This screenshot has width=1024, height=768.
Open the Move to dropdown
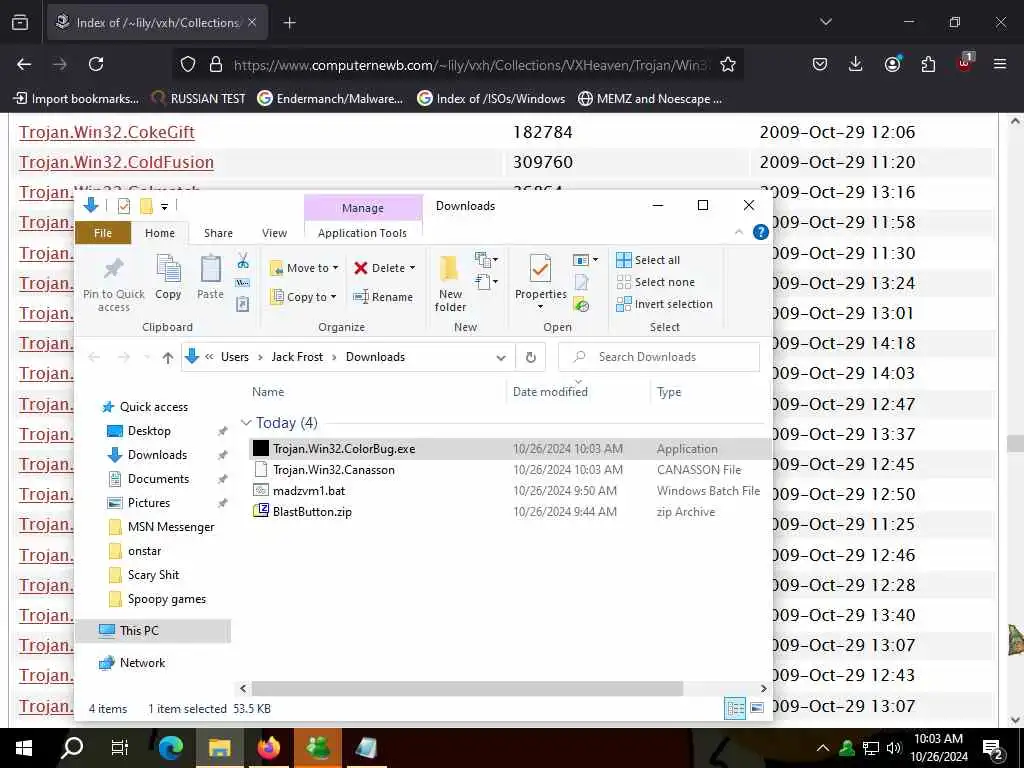(304, 268)
